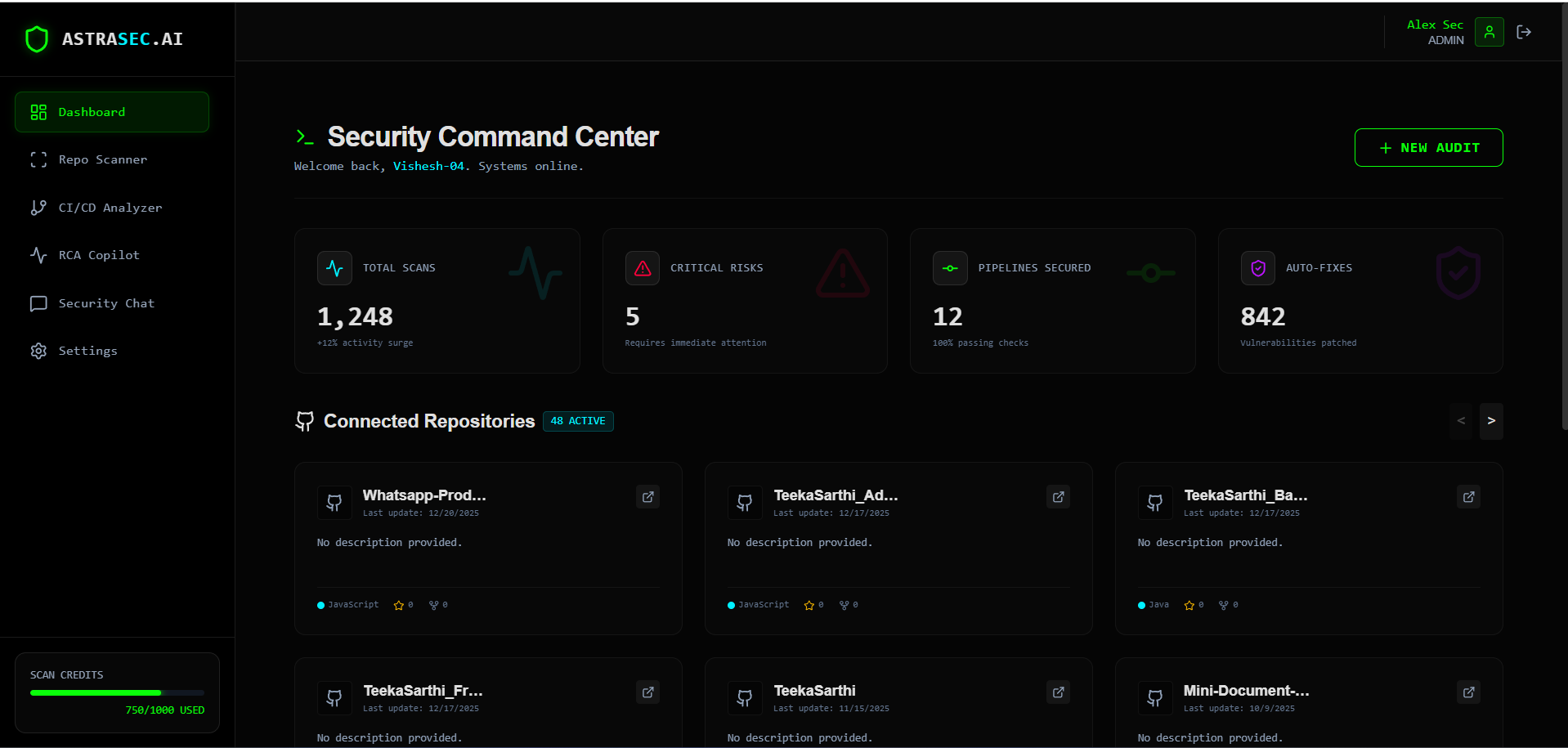Image resolution: width=1568 pixels, height=748 pixels.
Task: Click the Pipelines Secured commit icon
Action: coord(950,268)
